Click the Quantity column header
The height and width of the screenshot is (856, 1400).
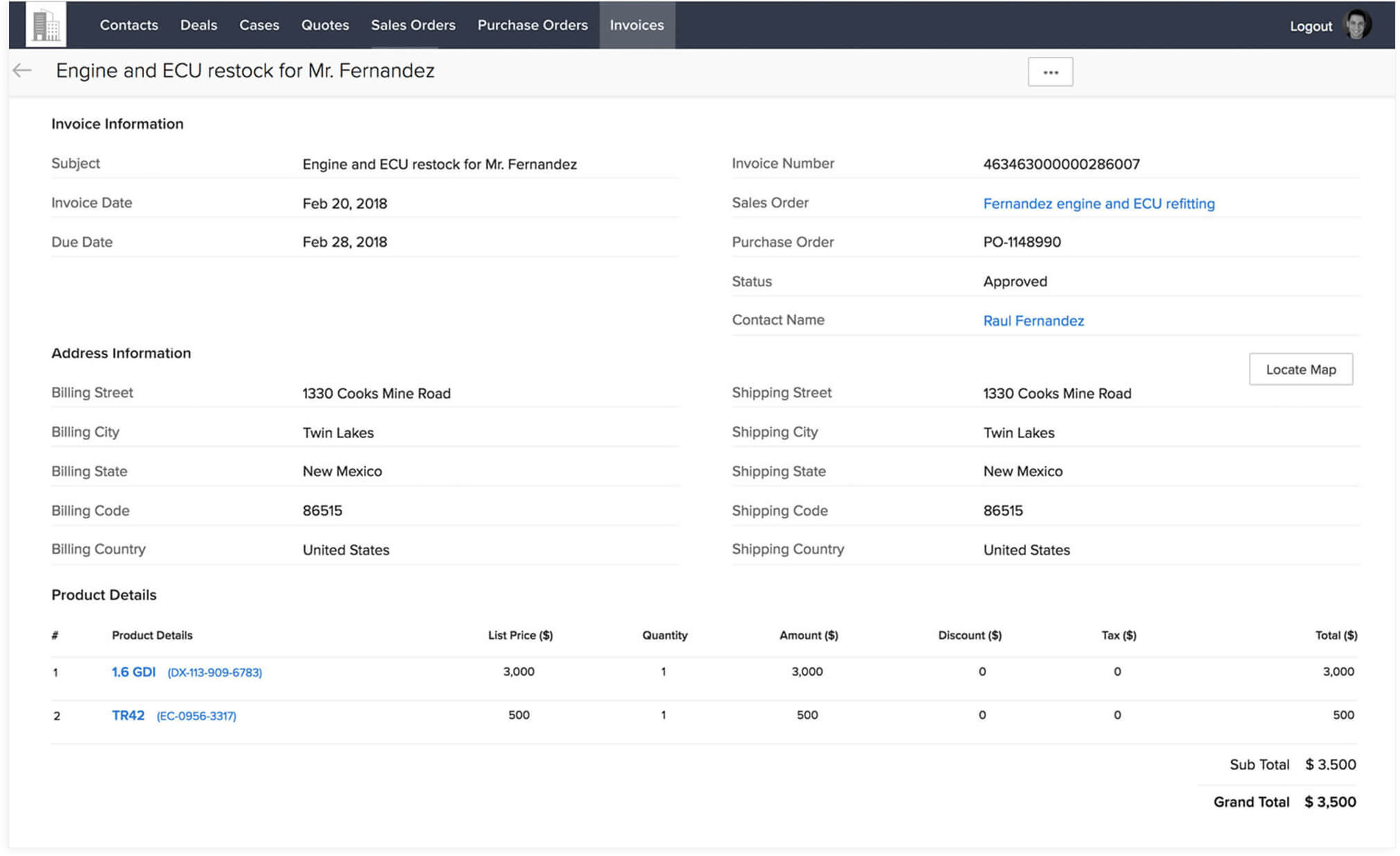coord(665,636)
